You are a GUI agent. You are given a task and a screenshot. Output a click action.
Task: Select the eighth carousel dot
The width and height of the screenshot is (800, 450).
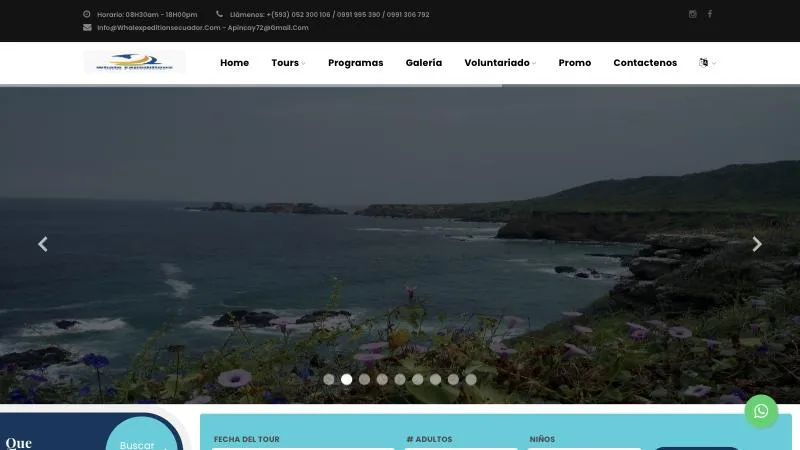click(x=453, y=380)
